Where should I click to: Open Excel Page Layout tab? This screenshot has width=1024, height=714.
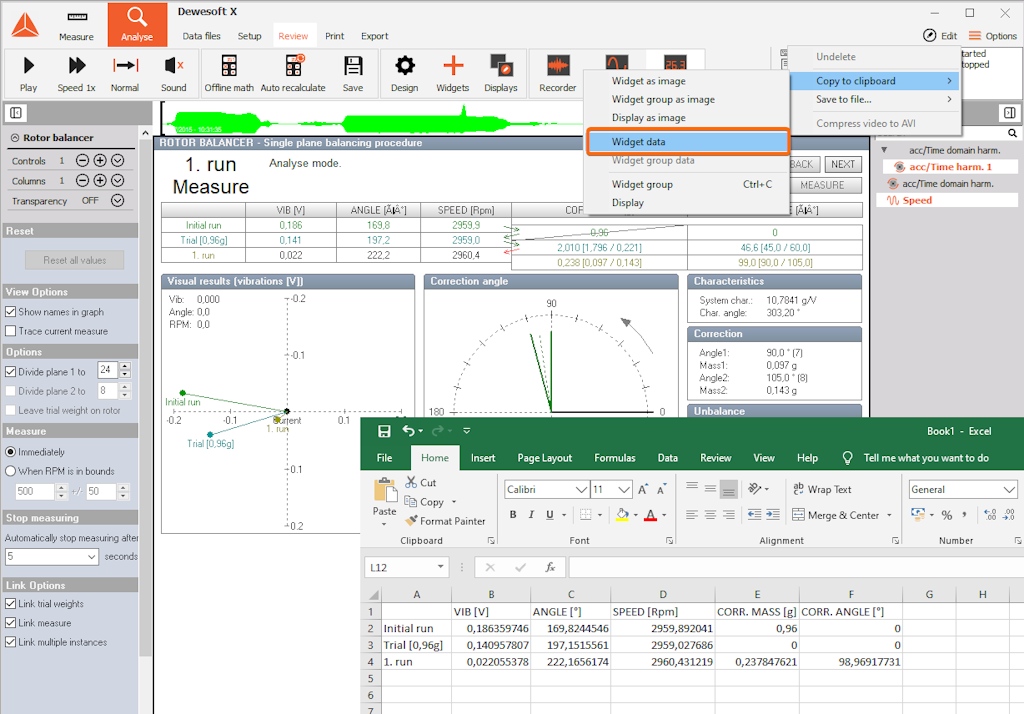click(544, 458)
